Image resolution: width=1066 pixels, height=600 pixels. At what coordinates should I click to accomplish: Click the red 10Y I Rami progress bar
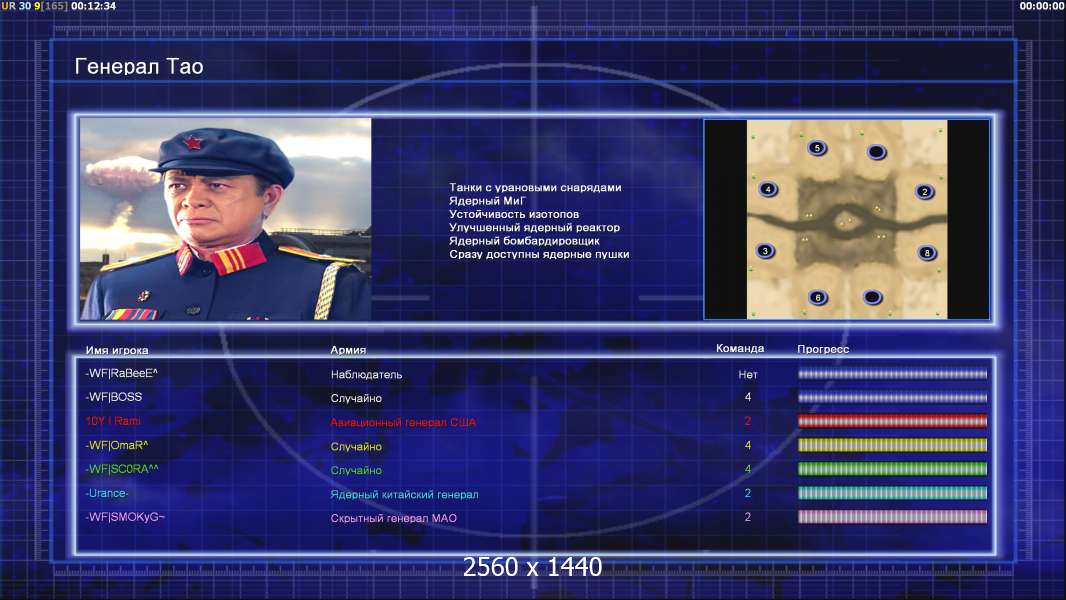point(892,421)
